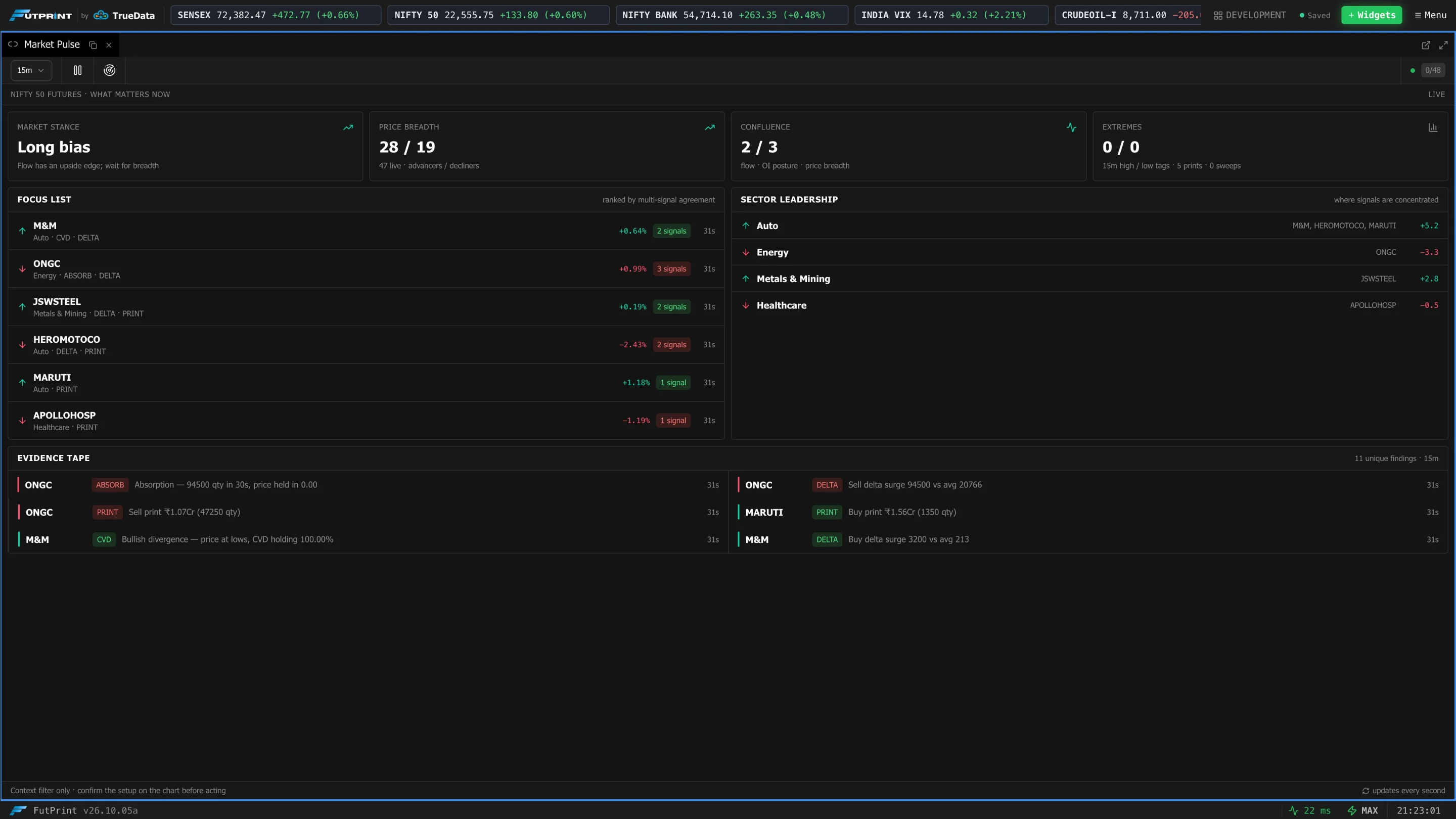The height and width of the screenshot is (819, 1456).
Task: Click the radar scan icon in toolbar
Action: pos(109,70)
